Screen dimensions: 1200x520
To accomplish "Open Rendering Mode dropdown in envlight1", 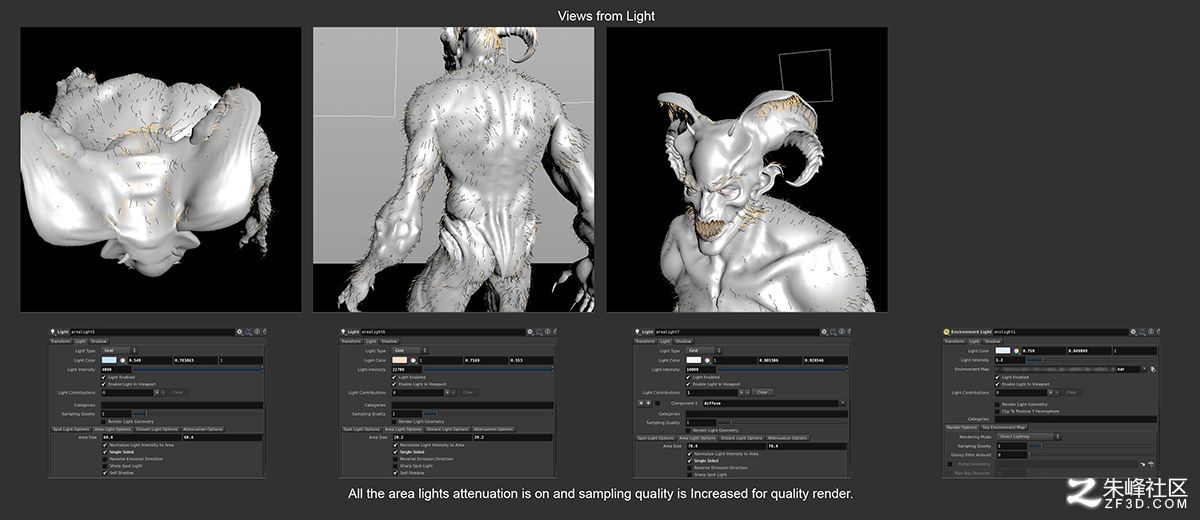I will pos(1030,437).
